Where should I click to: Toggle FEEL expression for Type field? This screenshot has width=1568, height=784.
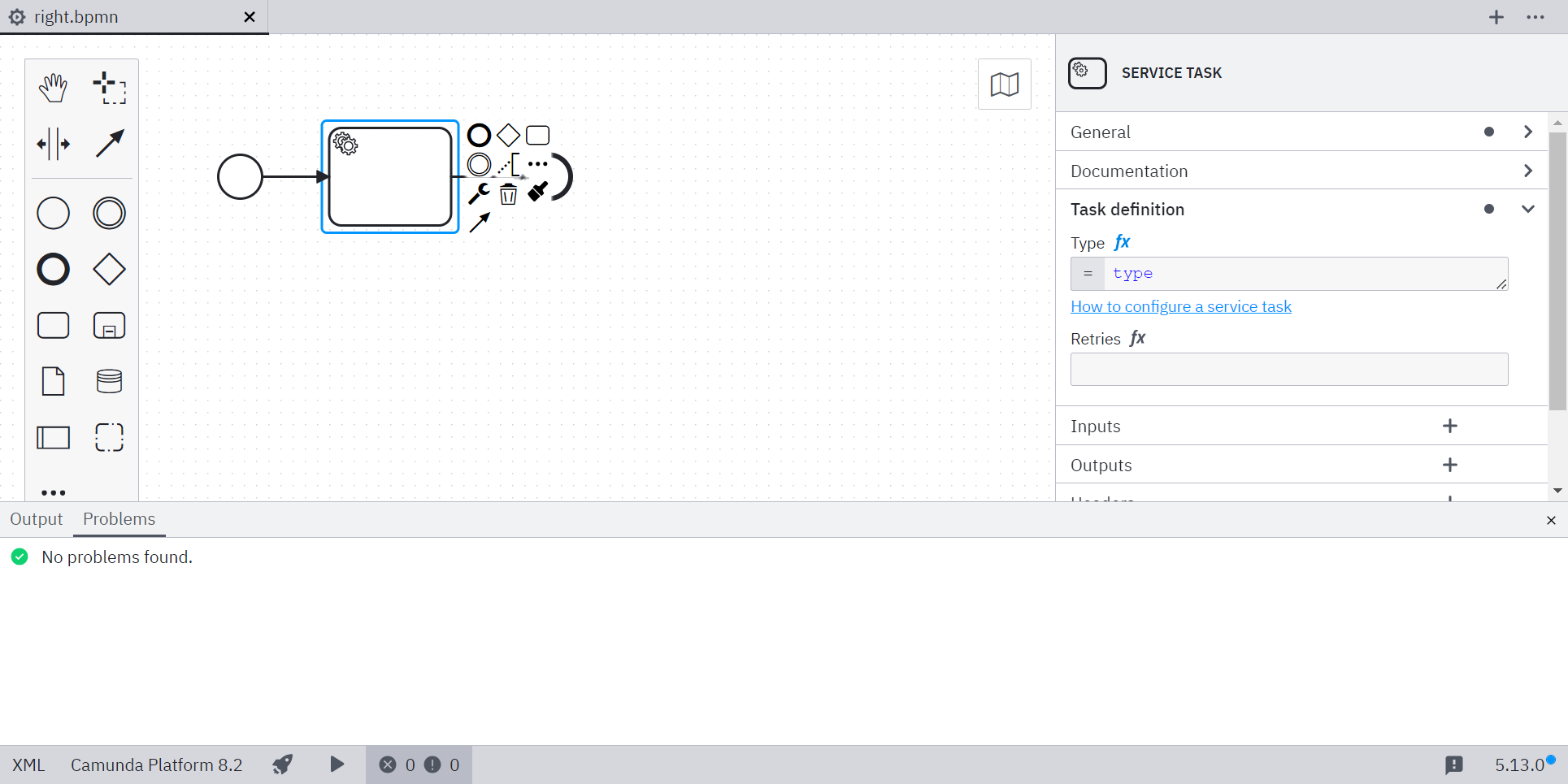(1123, 242)
